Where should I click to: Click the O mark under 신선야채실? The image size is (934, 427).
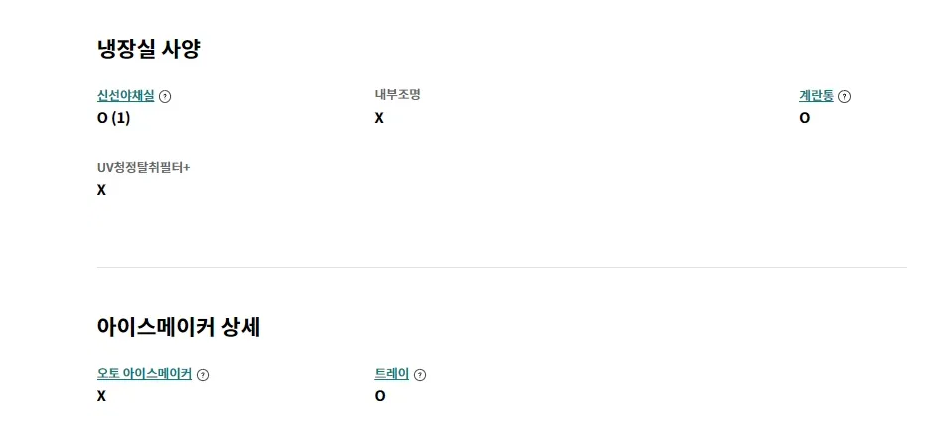point(102,118)
